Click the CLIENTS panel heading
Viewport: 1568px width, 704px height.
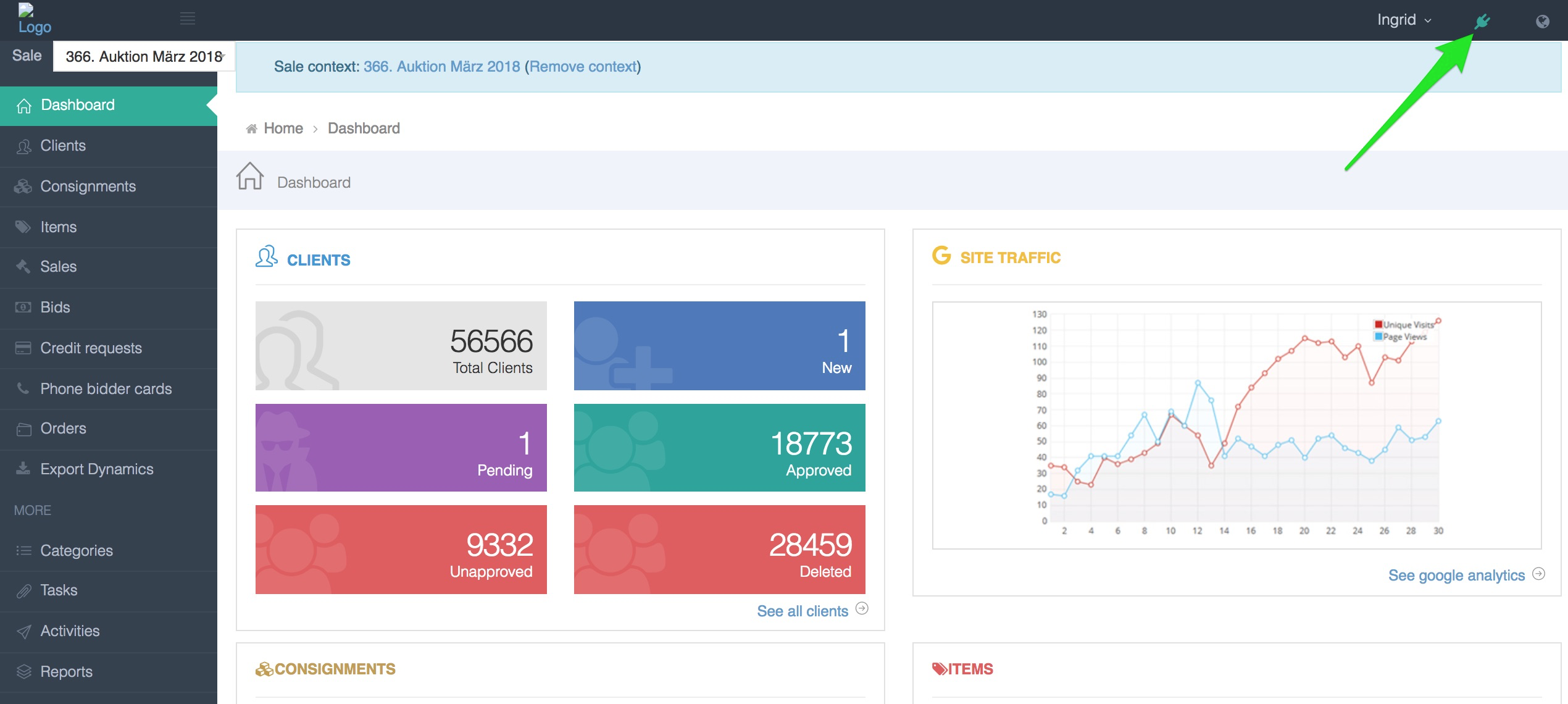[x=319, y=261]
